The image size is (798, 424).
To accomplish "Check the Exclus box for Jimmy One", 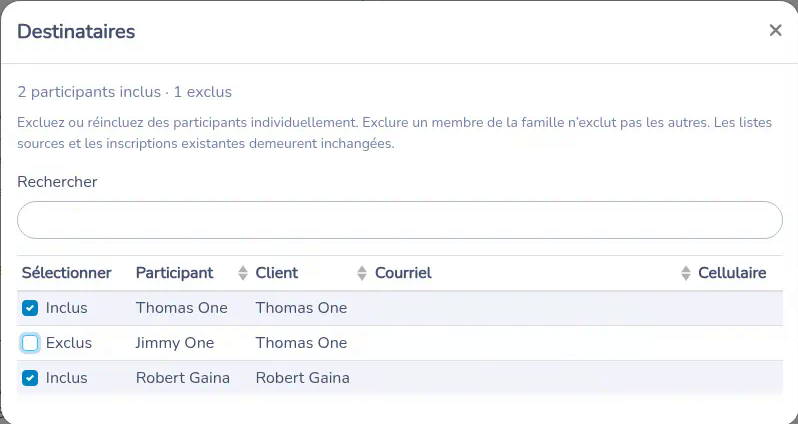I will coord(30,343).
